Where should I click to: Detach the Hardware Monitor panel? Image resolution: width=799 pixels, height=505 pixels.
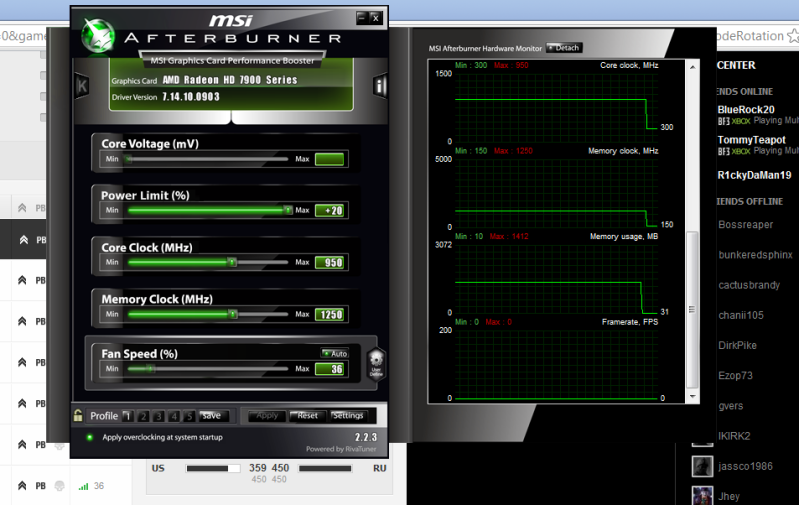[564, 47]
